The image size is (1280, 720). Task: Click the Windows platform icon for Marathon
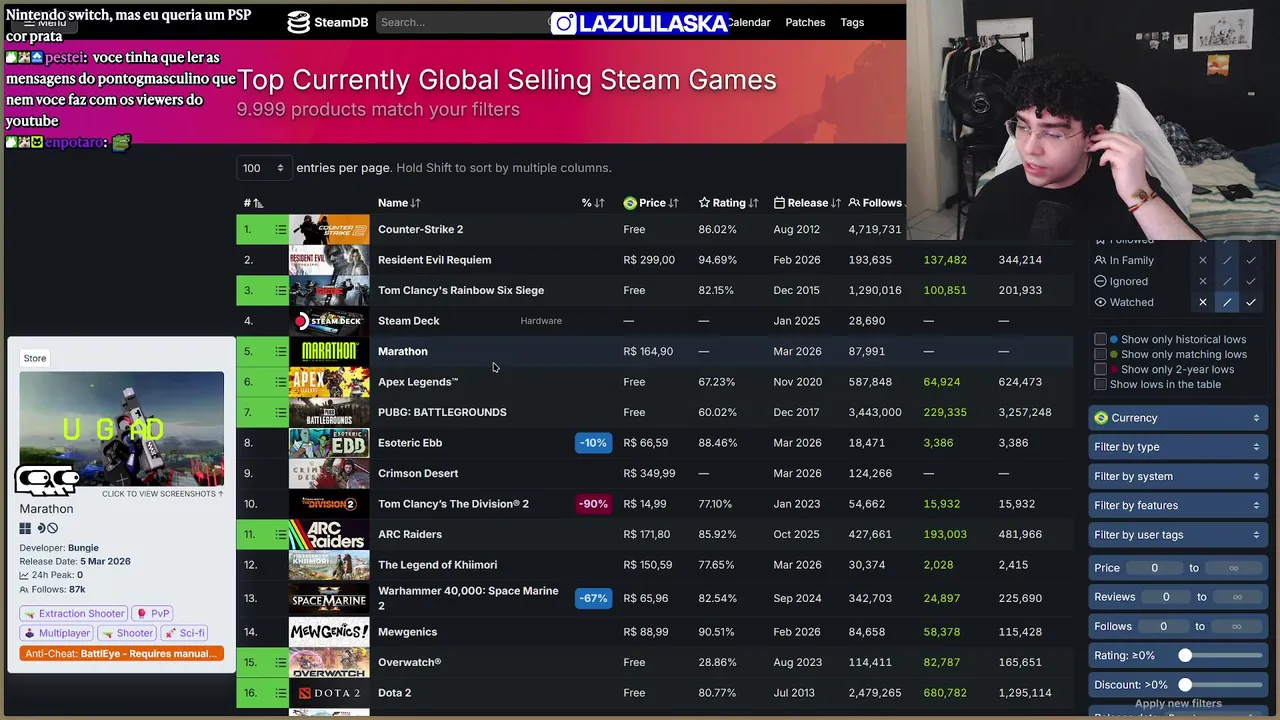[x=25, y=529]
